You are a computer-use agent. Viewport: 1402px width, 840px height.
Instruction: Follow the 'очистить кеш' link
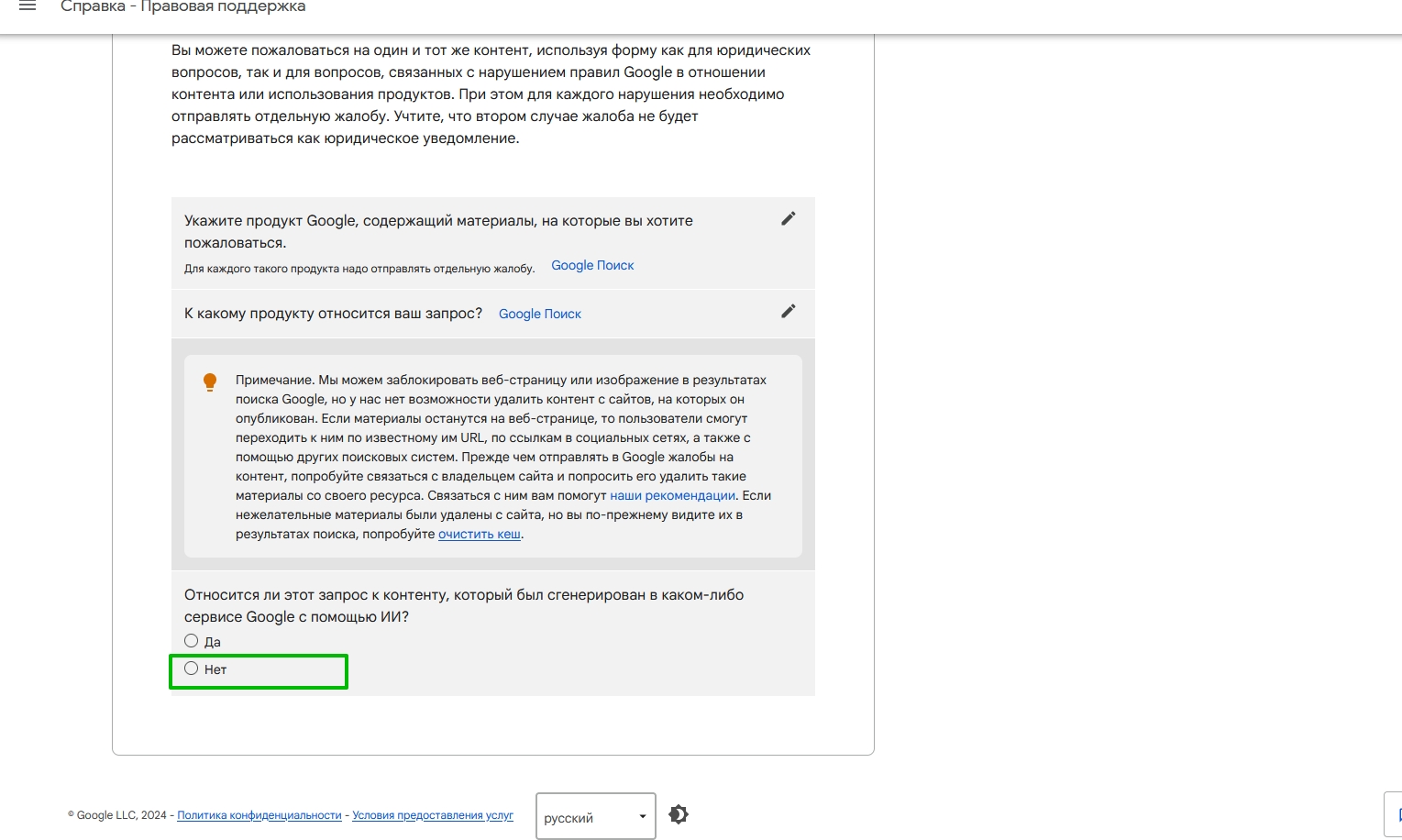pos(479,534)
